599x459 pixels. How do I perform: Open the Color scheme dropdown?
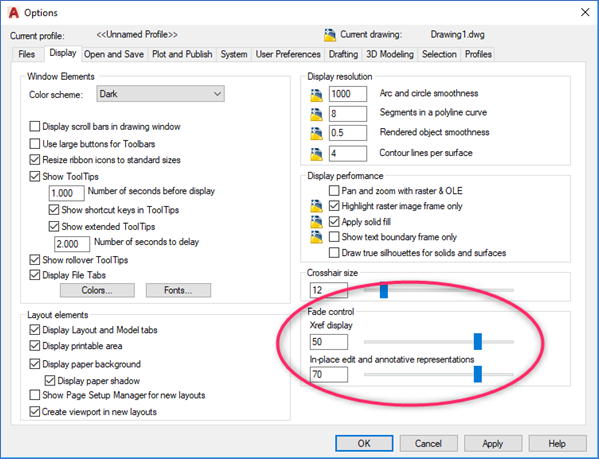(160, 94)
